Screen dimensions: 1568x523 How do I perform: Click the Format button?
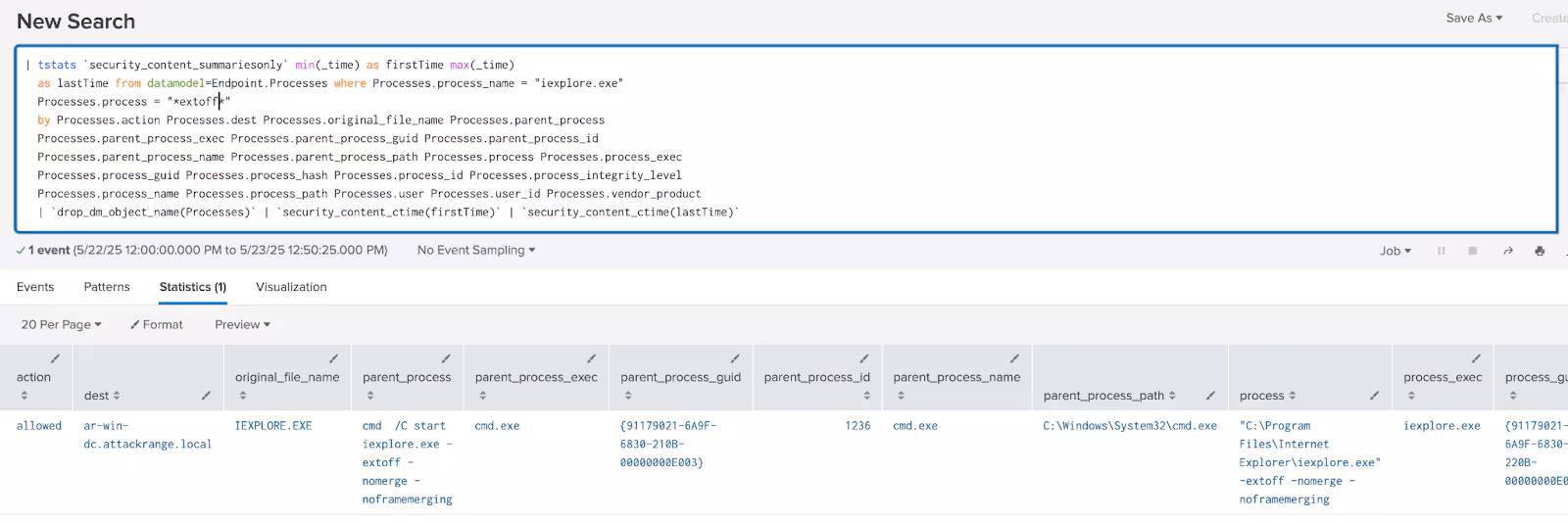point(157,324)
